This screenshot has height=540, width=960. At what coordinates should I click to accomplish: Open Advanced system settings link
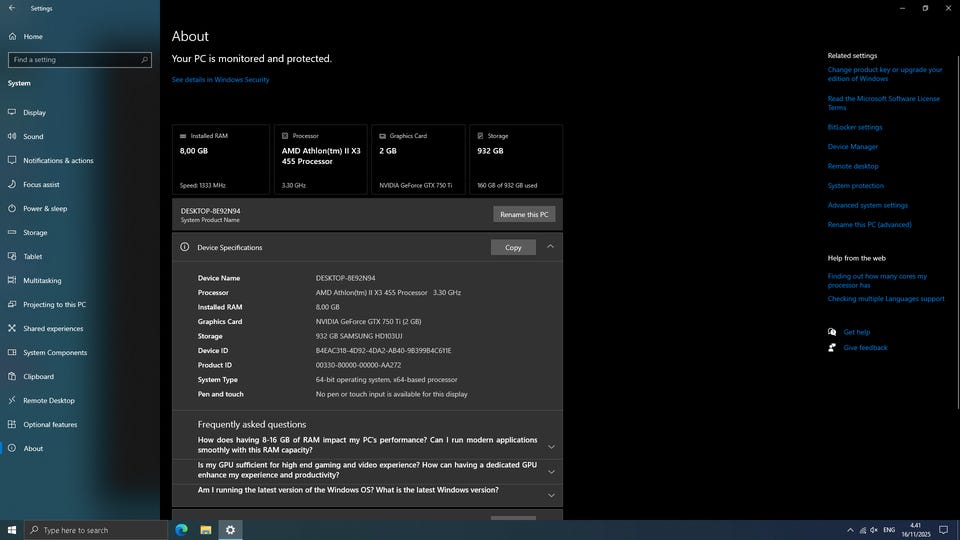point(868,205)
